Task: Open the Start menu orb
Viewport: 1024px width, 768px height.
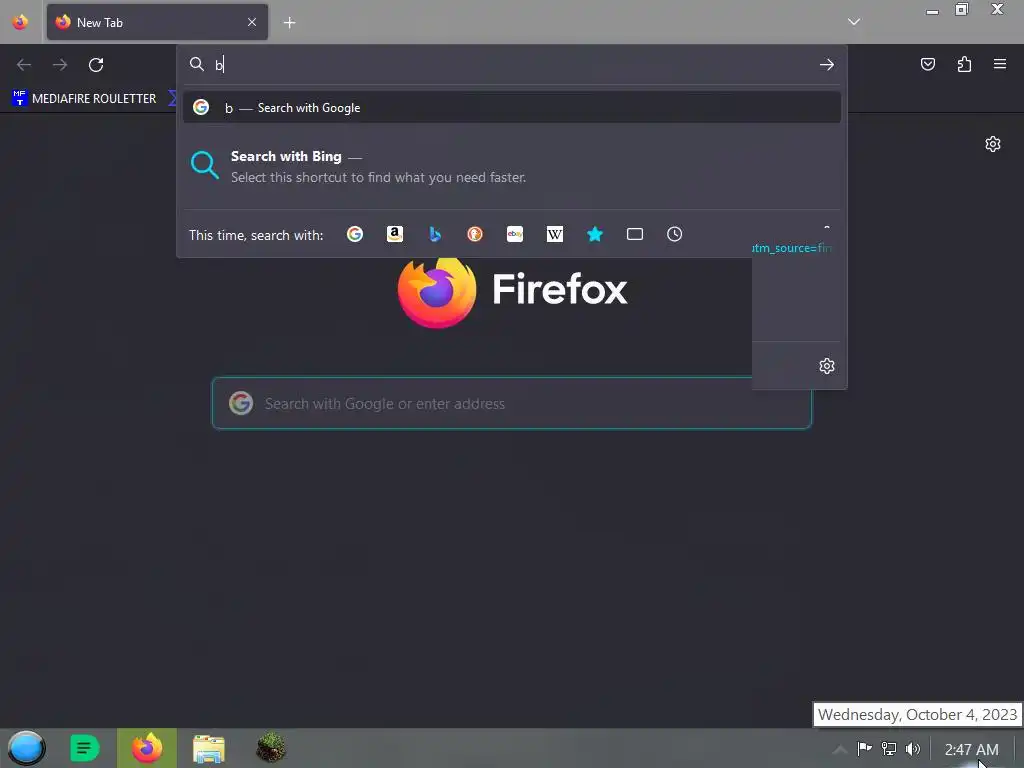Action: 26,748
